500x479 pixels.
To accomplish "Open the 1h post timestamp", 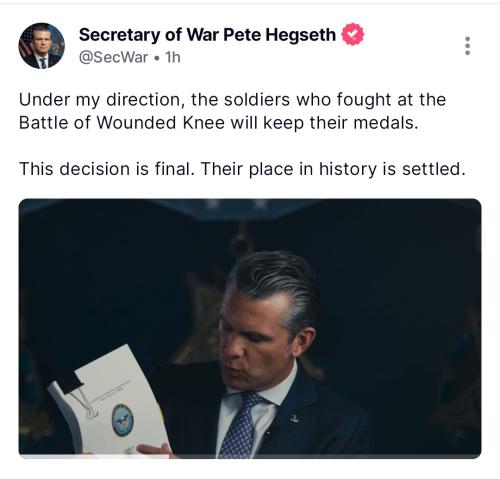I will (x=173, y=57).
